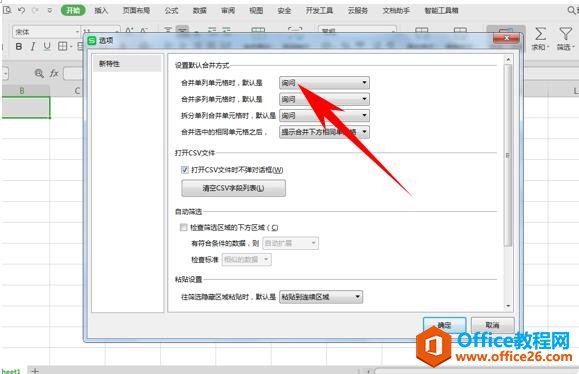Open the print preview icon at top left
Screen dimensions: 579x374
(7, 10)
